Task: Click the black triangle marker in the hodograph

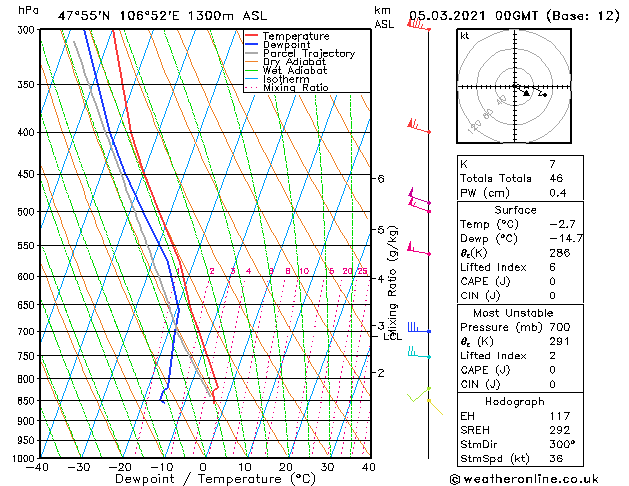Action: (x=526, y=93)
